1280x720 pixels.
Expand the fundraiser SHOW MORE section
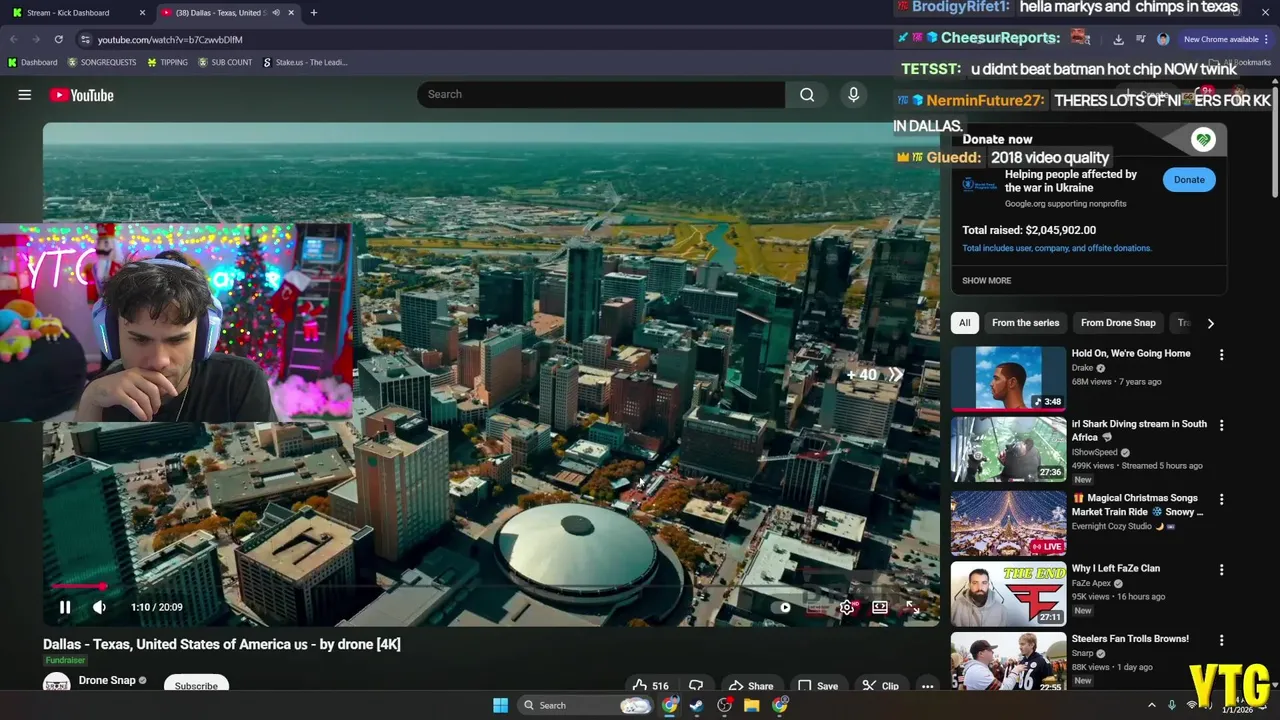click(x=986, y=281)
